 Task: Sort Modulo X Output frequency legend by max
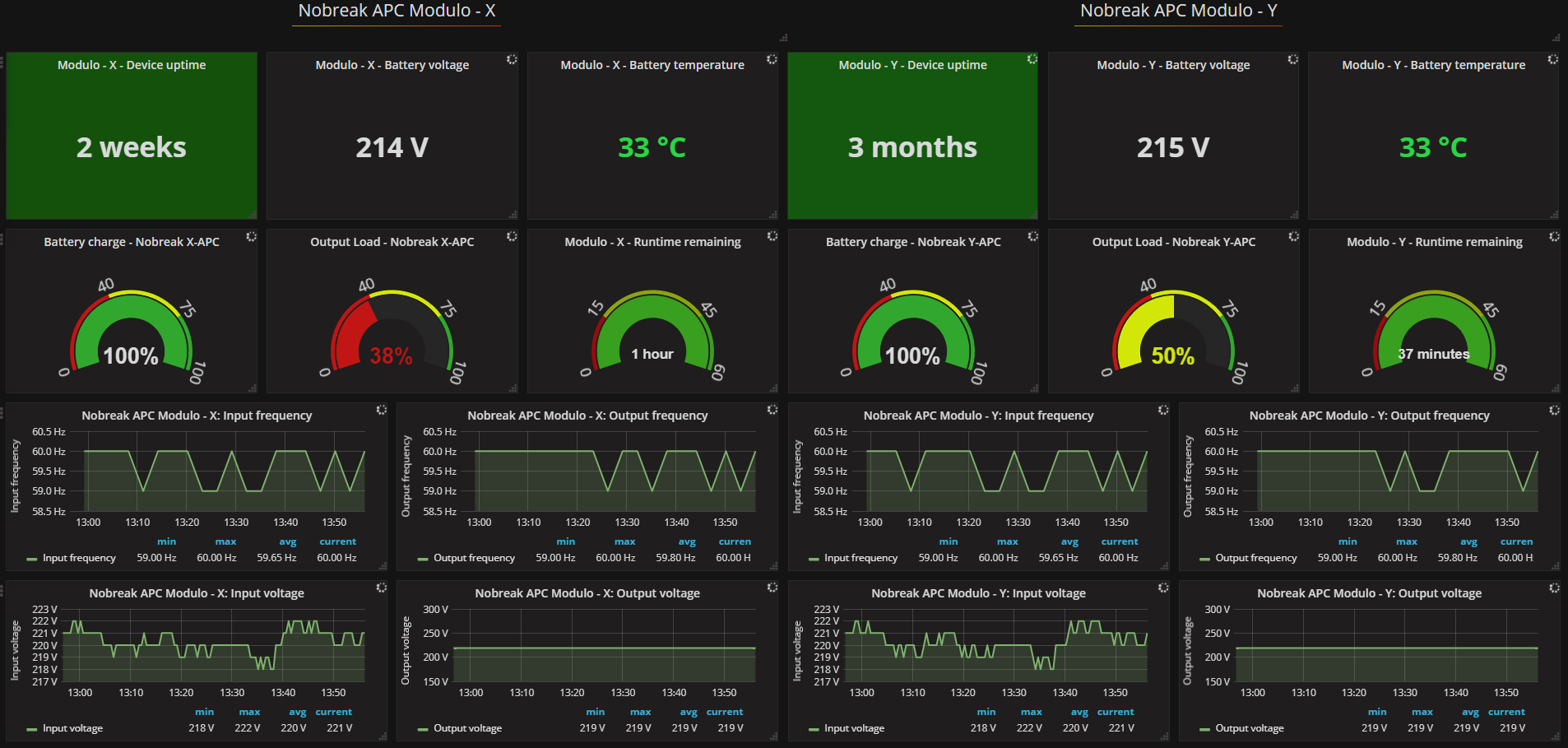click(625, 541)
